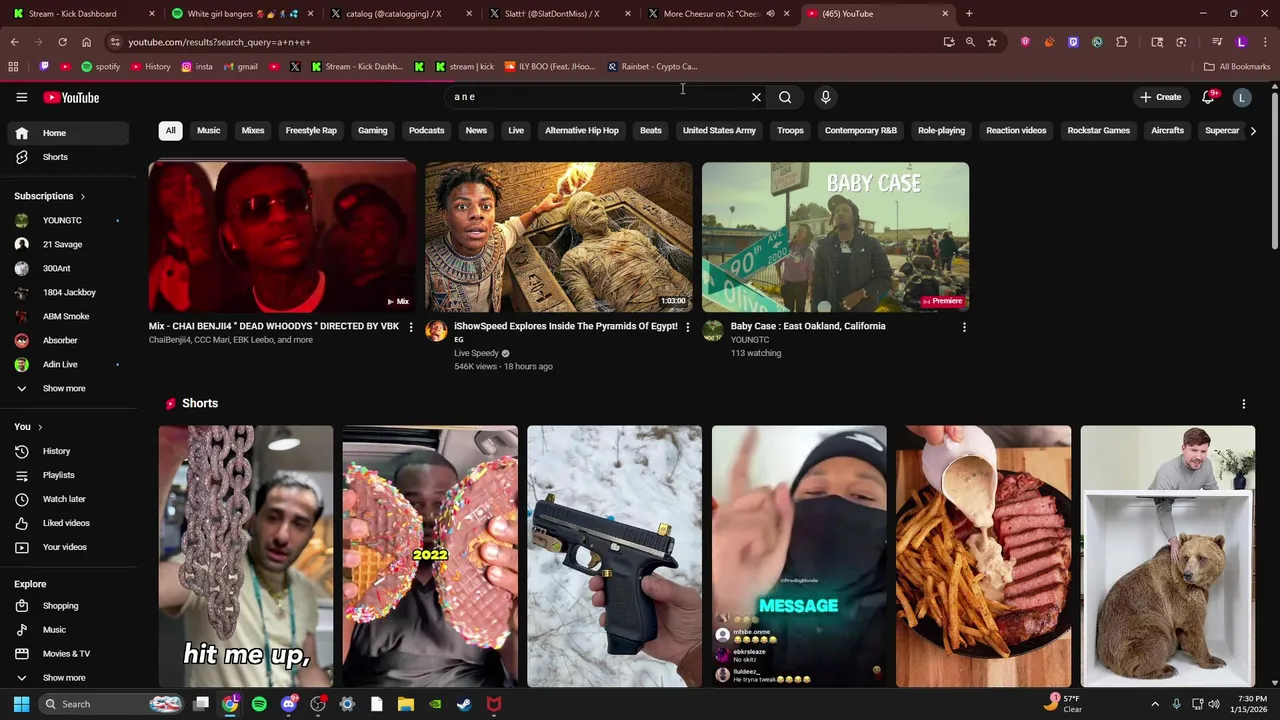Show more filter chips with the right arrow
Viewport: 1280px width, 720px height.
pos(1253,131)
